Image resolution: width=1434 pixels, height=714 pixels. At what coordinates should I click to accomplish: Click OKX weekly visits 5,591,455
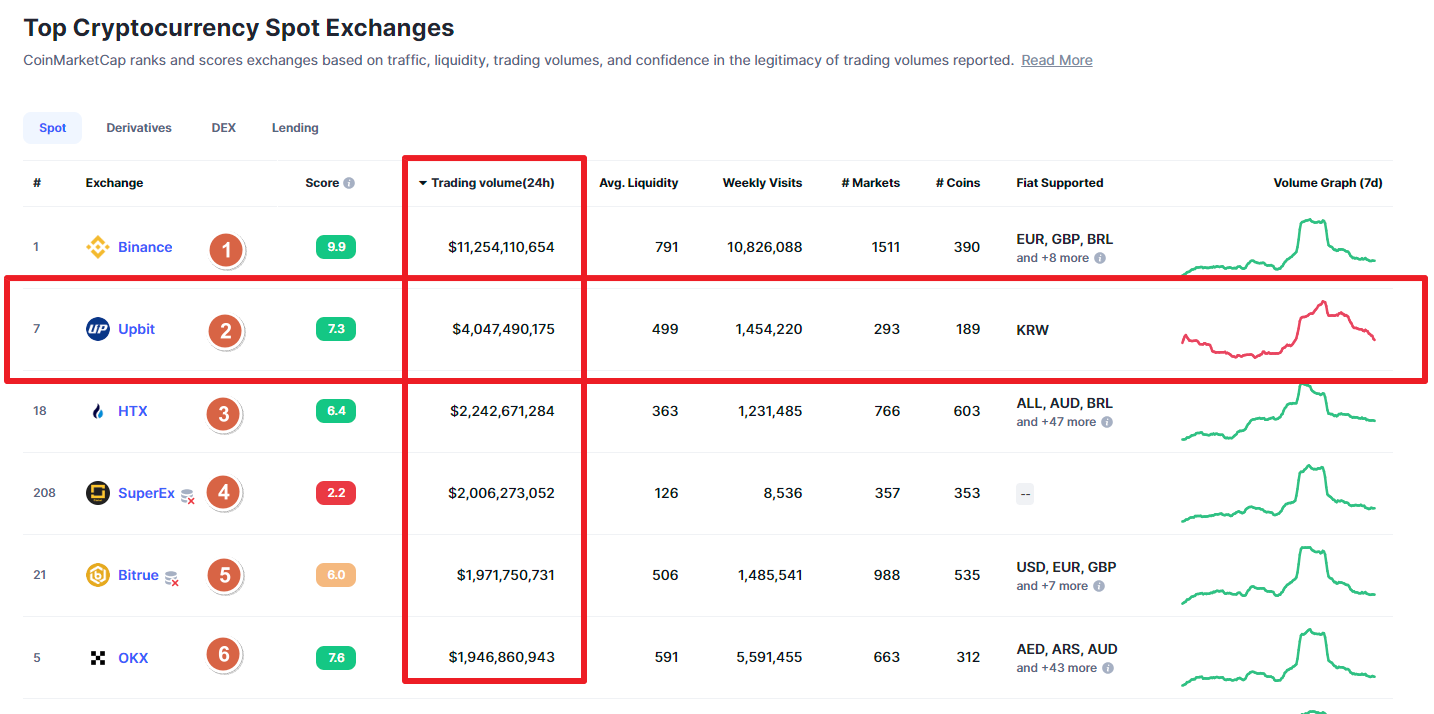click(770, 658)
